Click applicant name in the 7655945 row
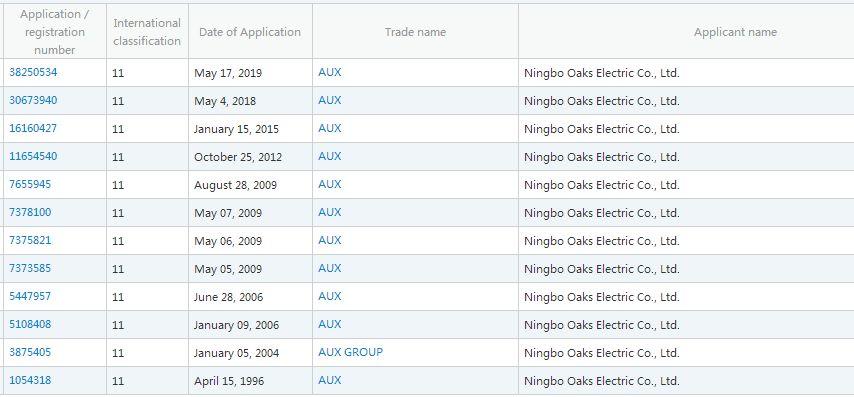 tap(602, 185)
